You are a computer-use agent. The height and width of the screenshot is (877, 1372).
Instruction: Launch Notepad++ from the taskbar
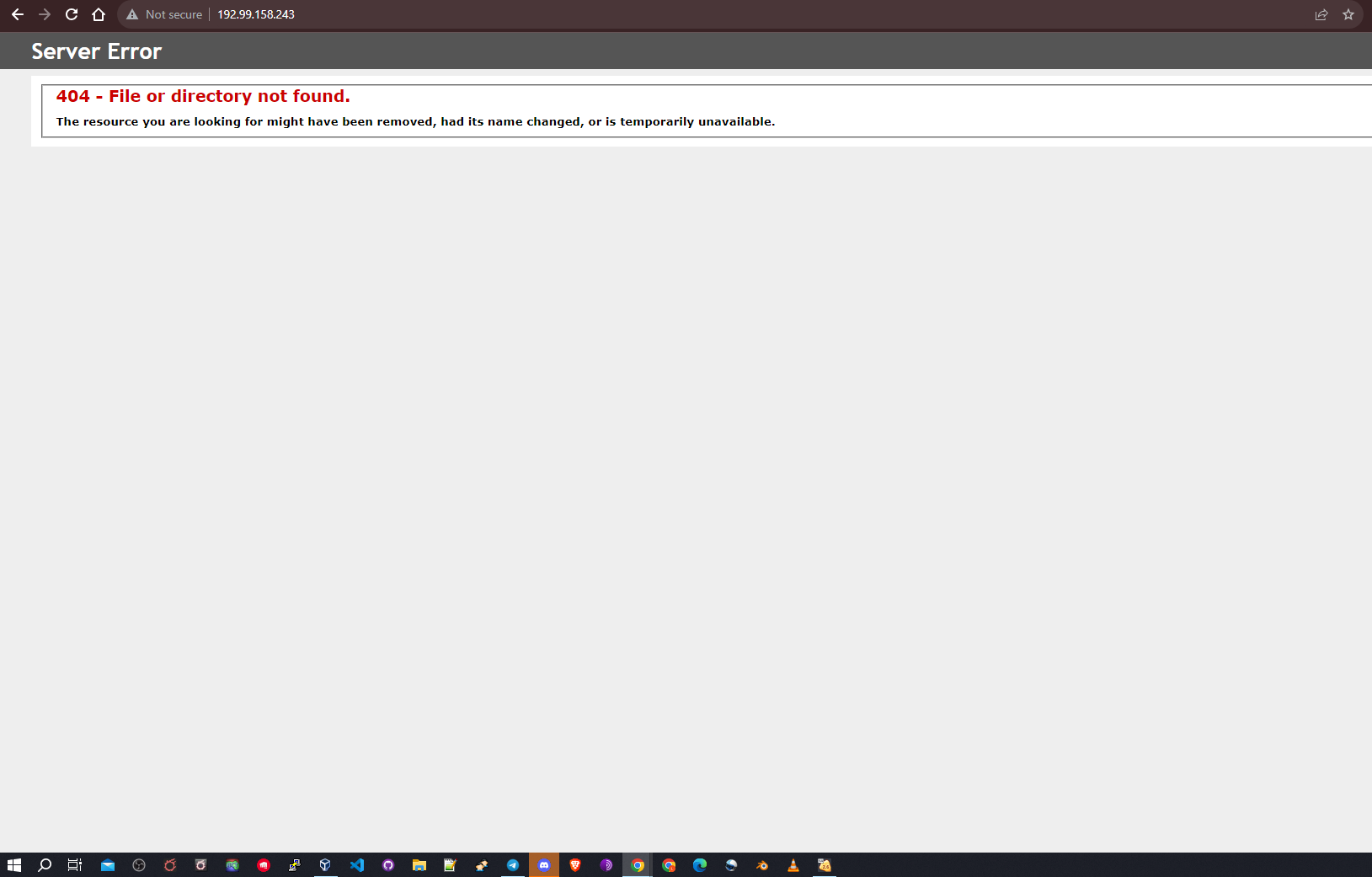pyautogui.click(x=450, y=865)
